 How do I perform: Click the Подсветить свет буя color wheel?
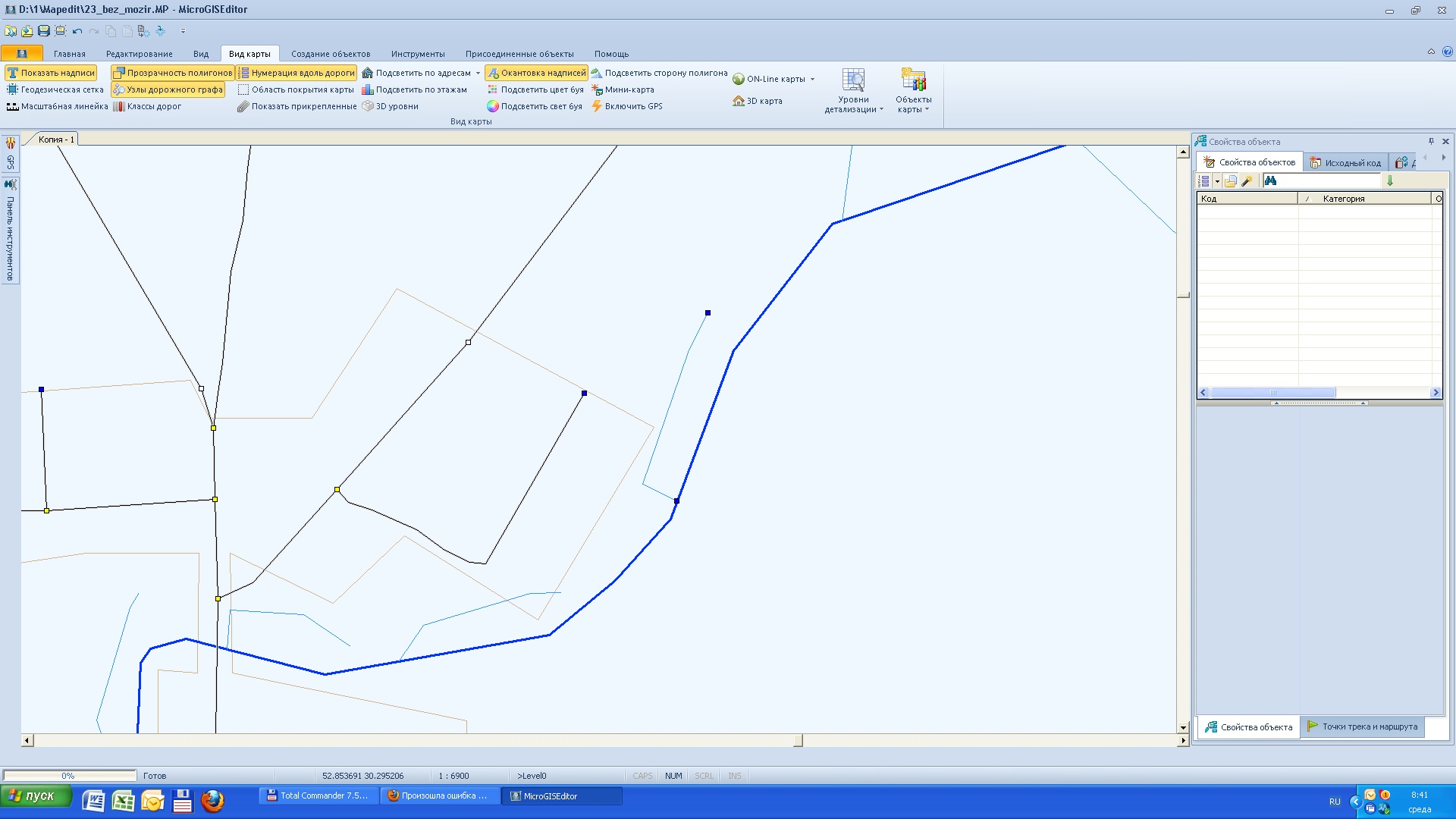493,106
